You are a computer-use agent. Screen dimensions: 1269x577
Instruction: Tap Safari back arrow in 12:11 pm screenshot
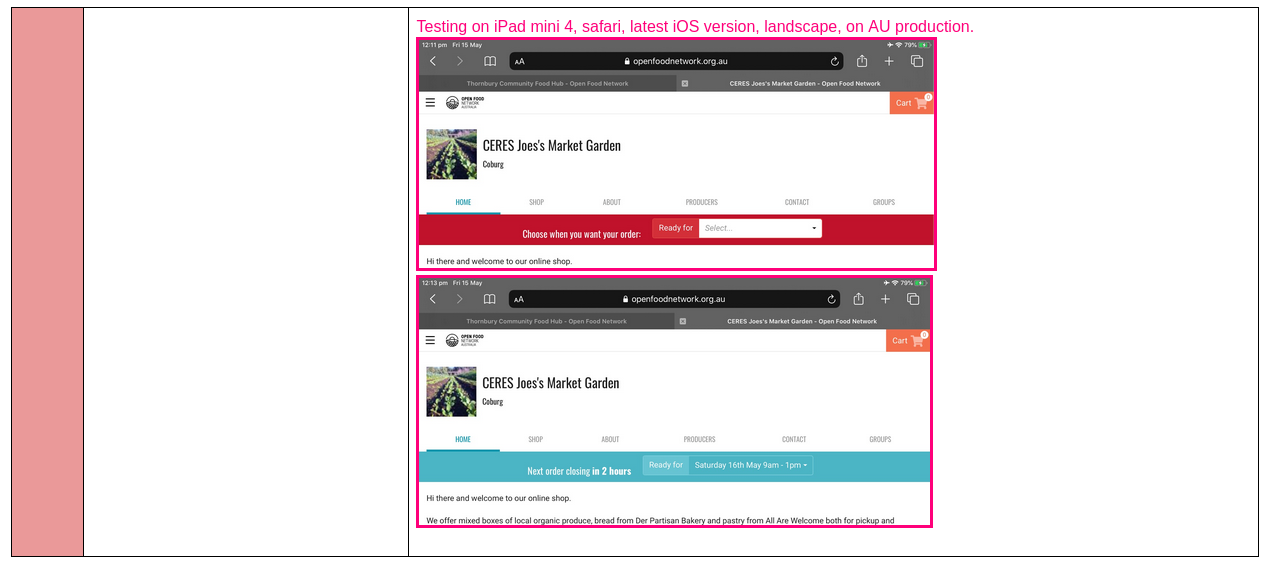coord(432,61)
